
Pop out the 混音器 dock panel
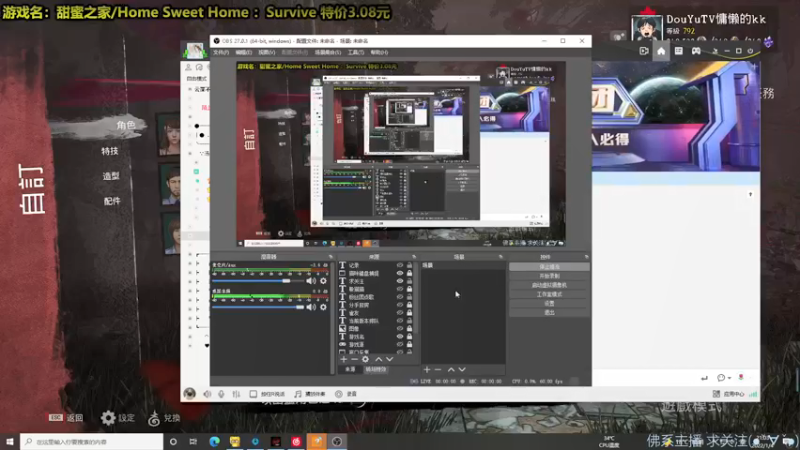[x=330, y=257]
